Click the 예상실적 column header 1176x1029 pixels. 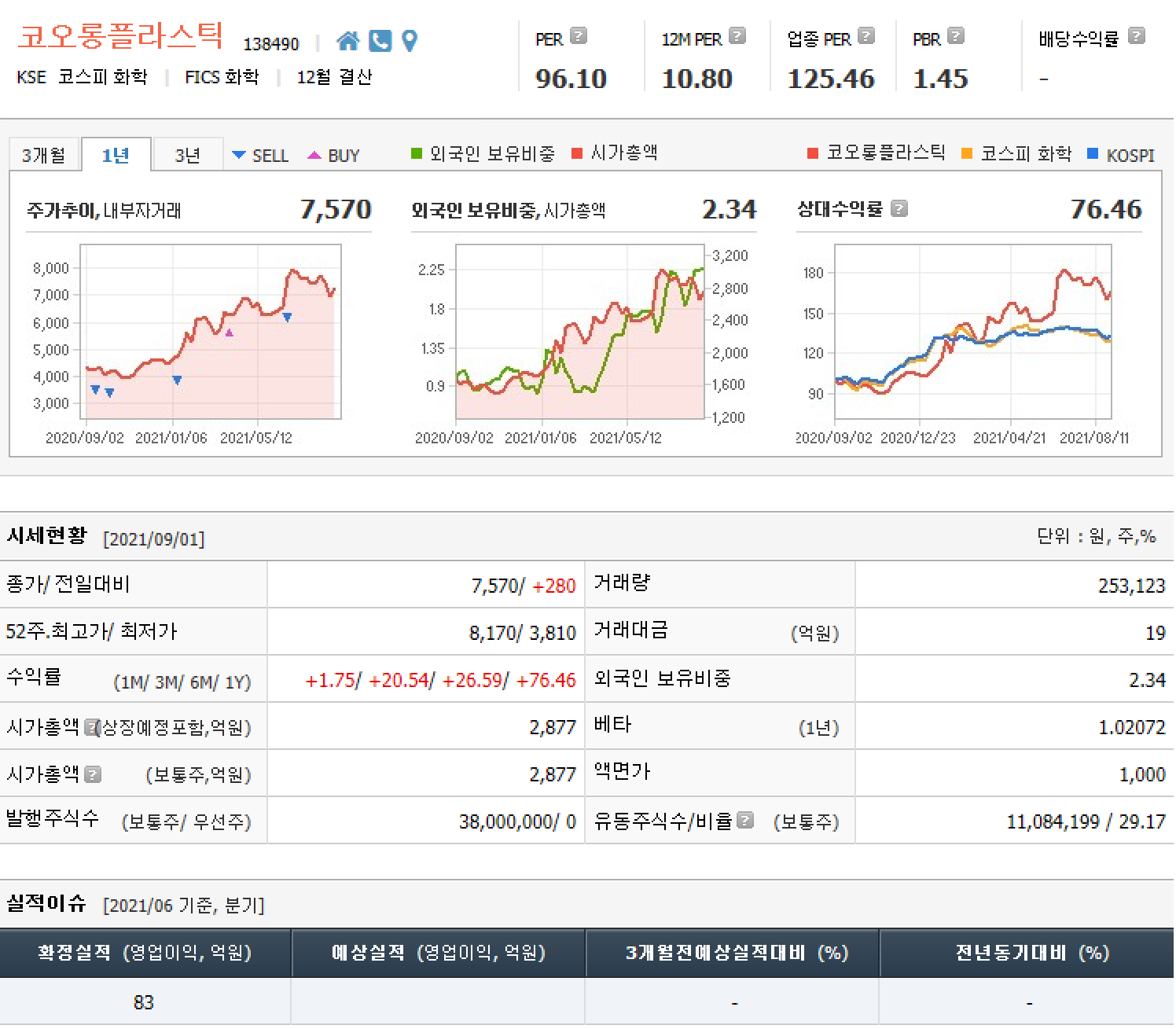pos(439,953)
